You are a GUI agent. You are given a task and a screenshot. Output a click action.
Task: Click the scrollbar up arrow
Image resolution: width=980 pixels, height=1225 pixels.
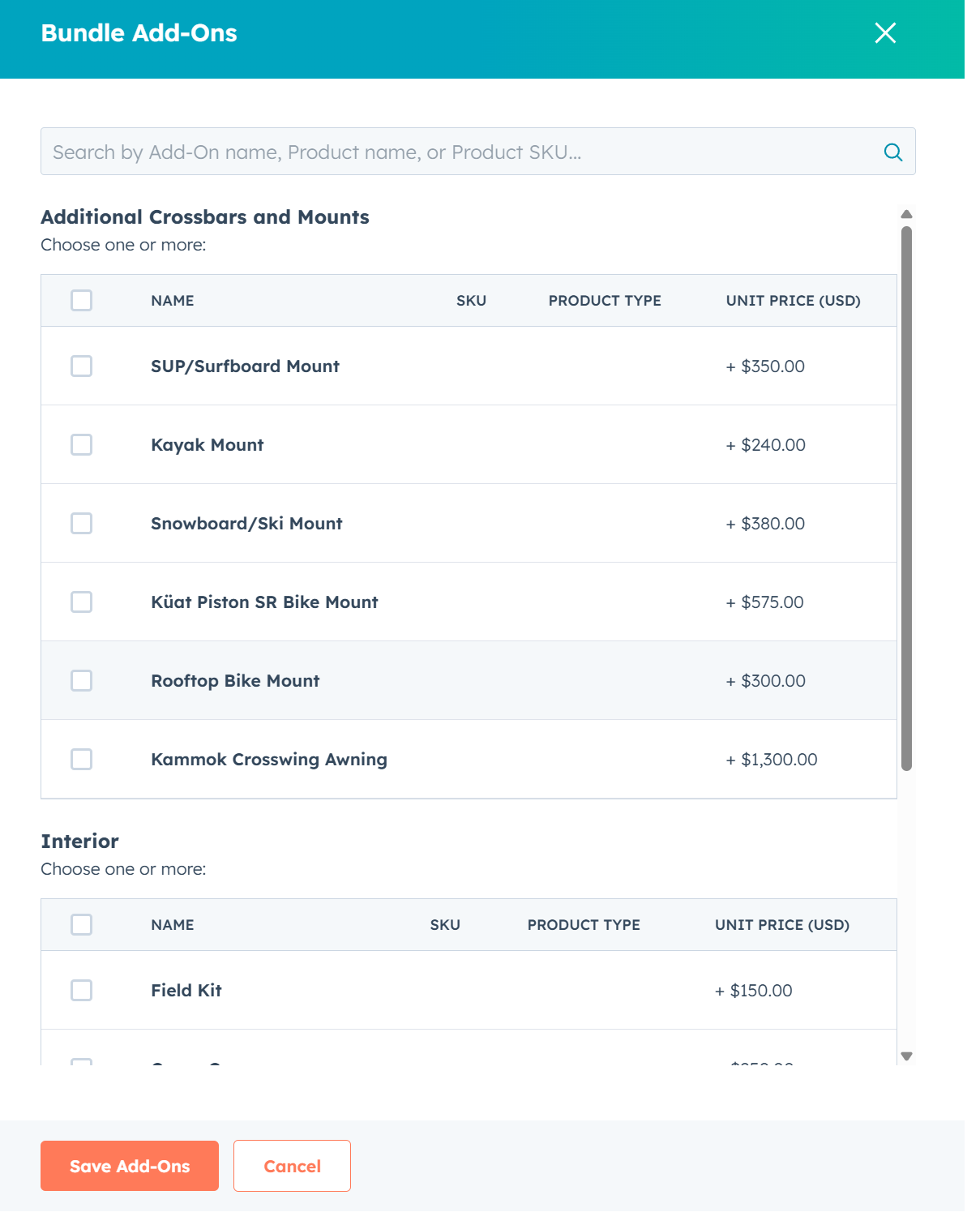[x=906, y=213]
